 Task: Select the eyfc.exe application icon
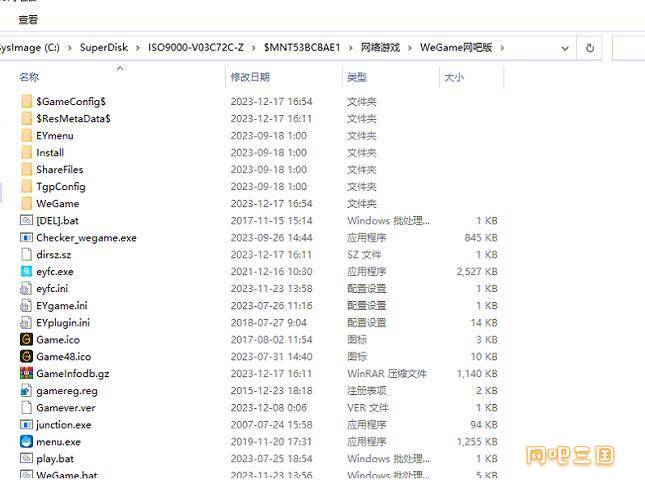click(x=26, y=271)
